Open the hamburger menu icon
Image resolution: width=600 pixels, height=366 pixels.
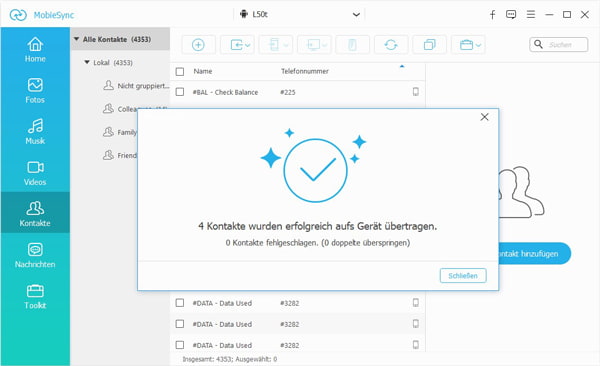coord(531,15)
